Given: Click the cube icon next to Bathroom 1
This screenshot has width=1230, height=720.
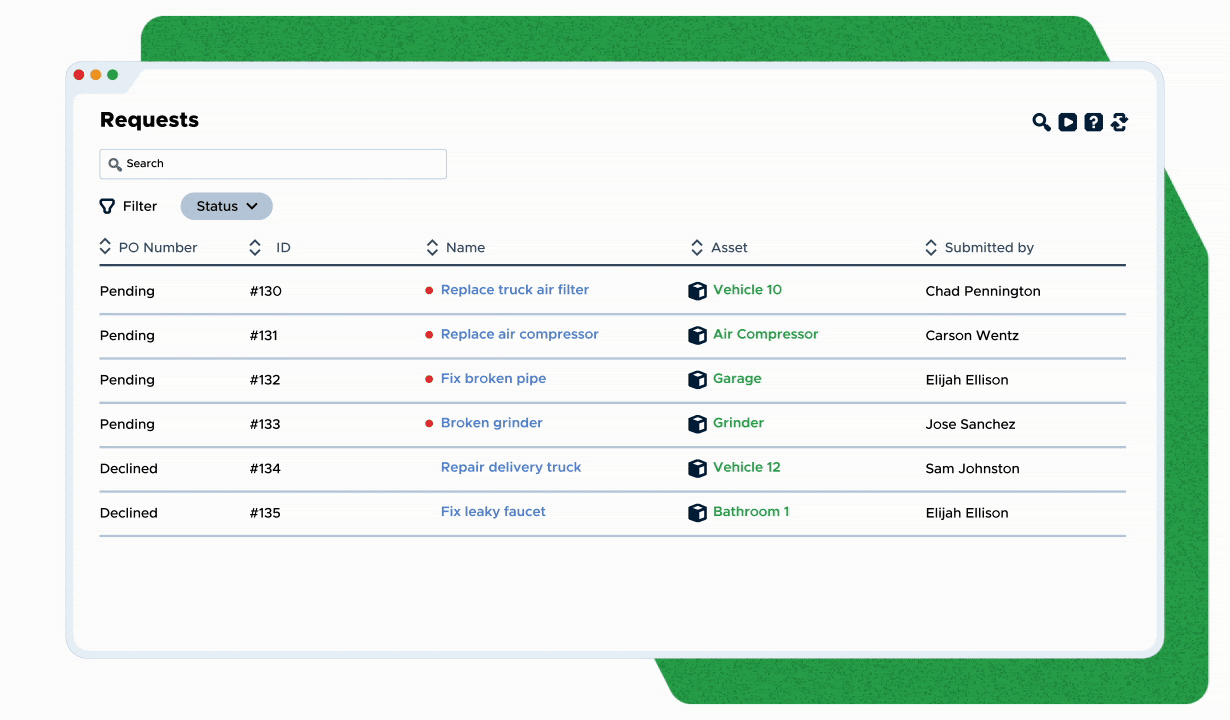Looking at the screenshot, I should 697,513.
